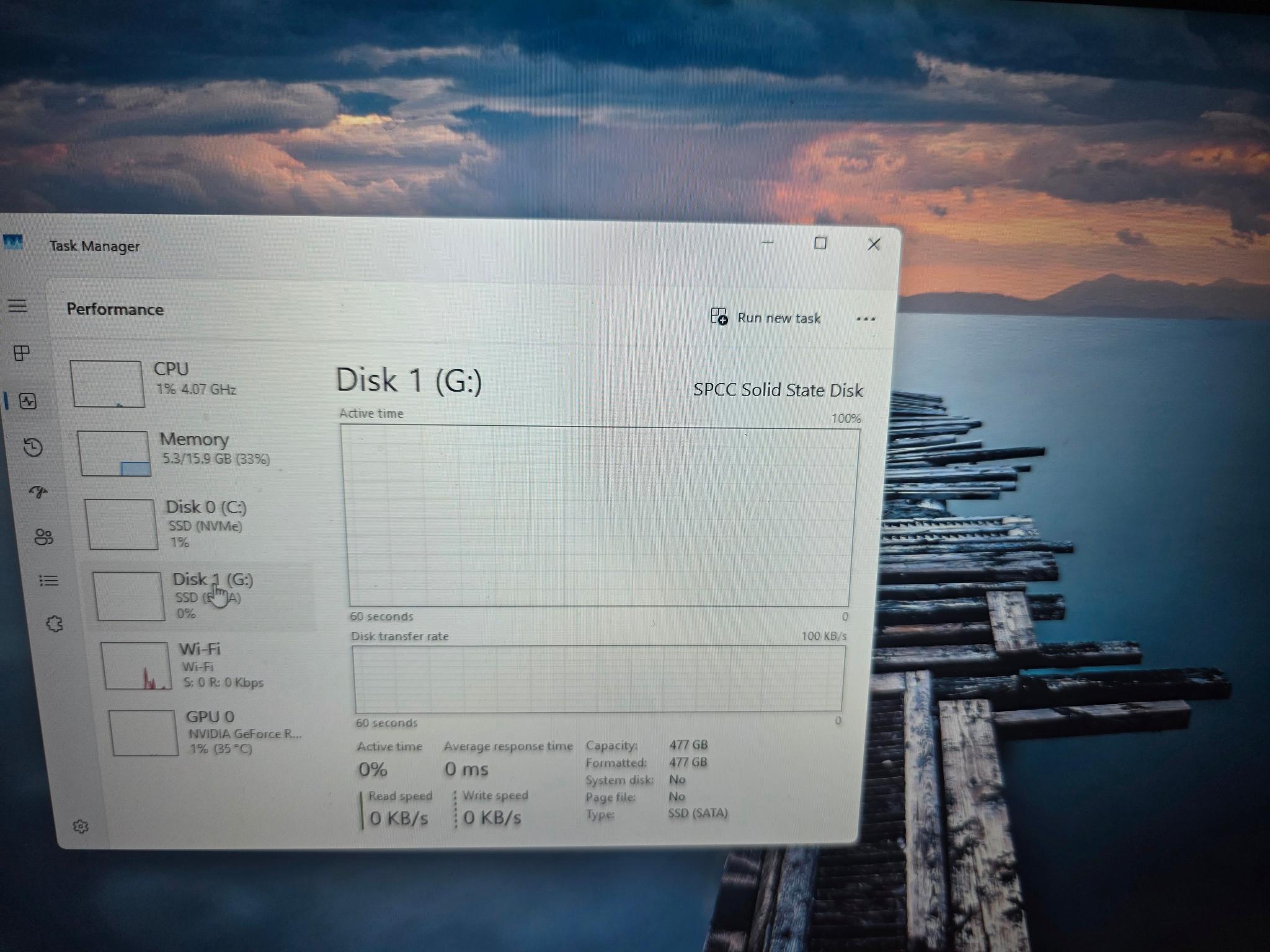Image resolution: width=1270 pixels, height=952 pixels.
Task: Open the Users page icon
Action: click(44, 537)
